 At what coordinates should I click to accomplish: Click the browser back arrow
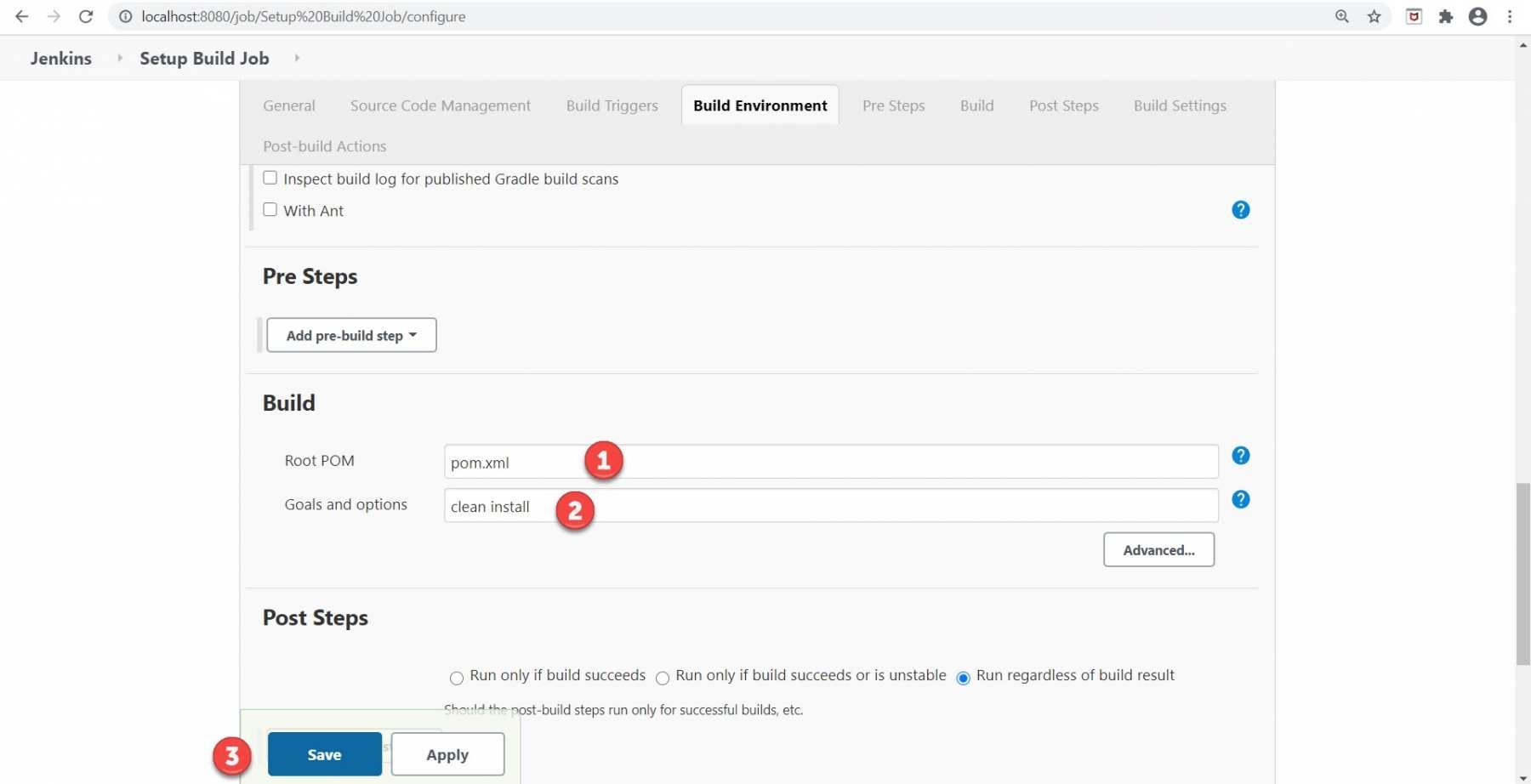(21, 16)
